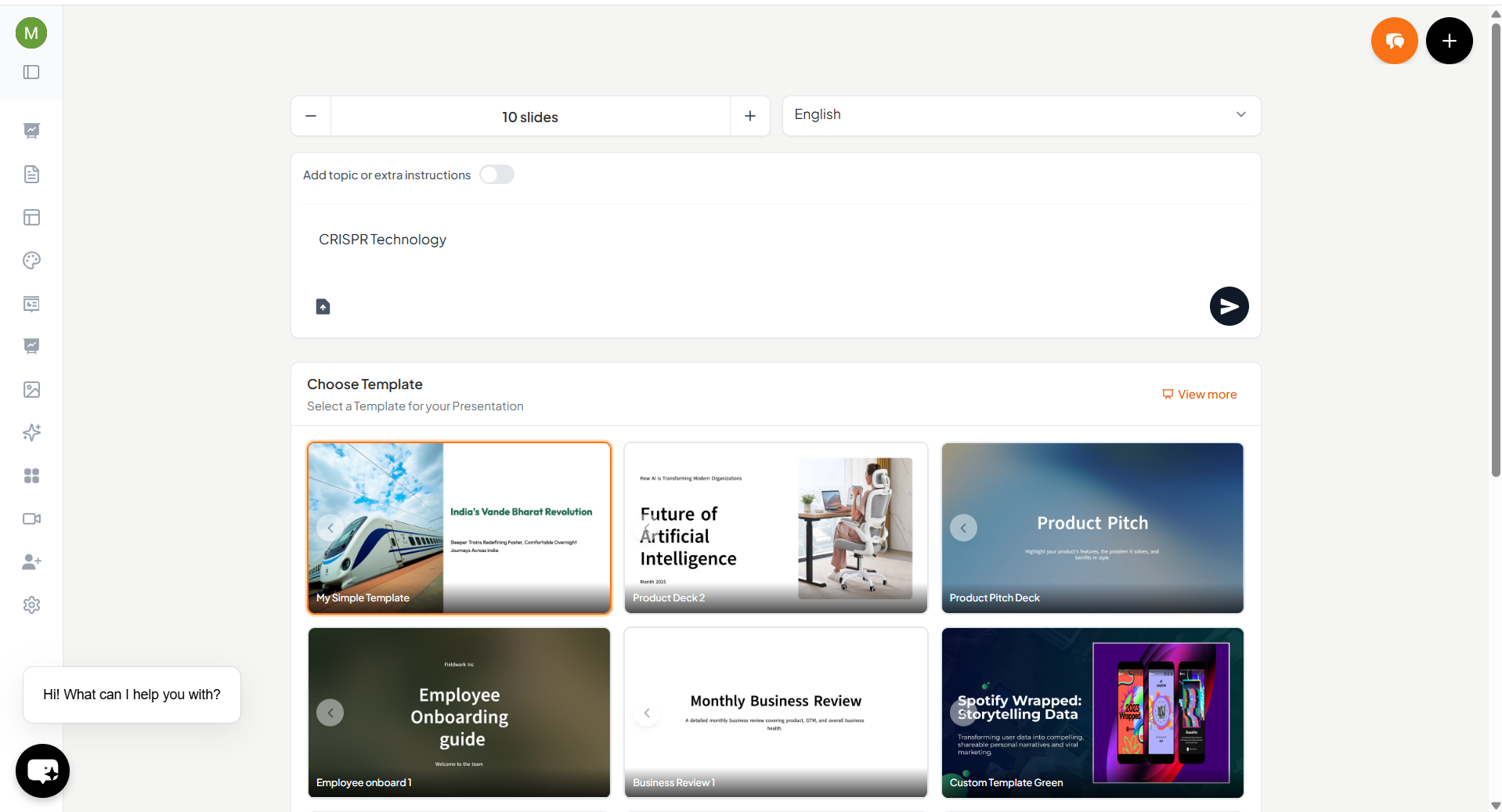Image resolution: width=1502 pixels, height=812 pixels.
Task: Open the image gallery sidebar icon
Action: tap(31, 390)
